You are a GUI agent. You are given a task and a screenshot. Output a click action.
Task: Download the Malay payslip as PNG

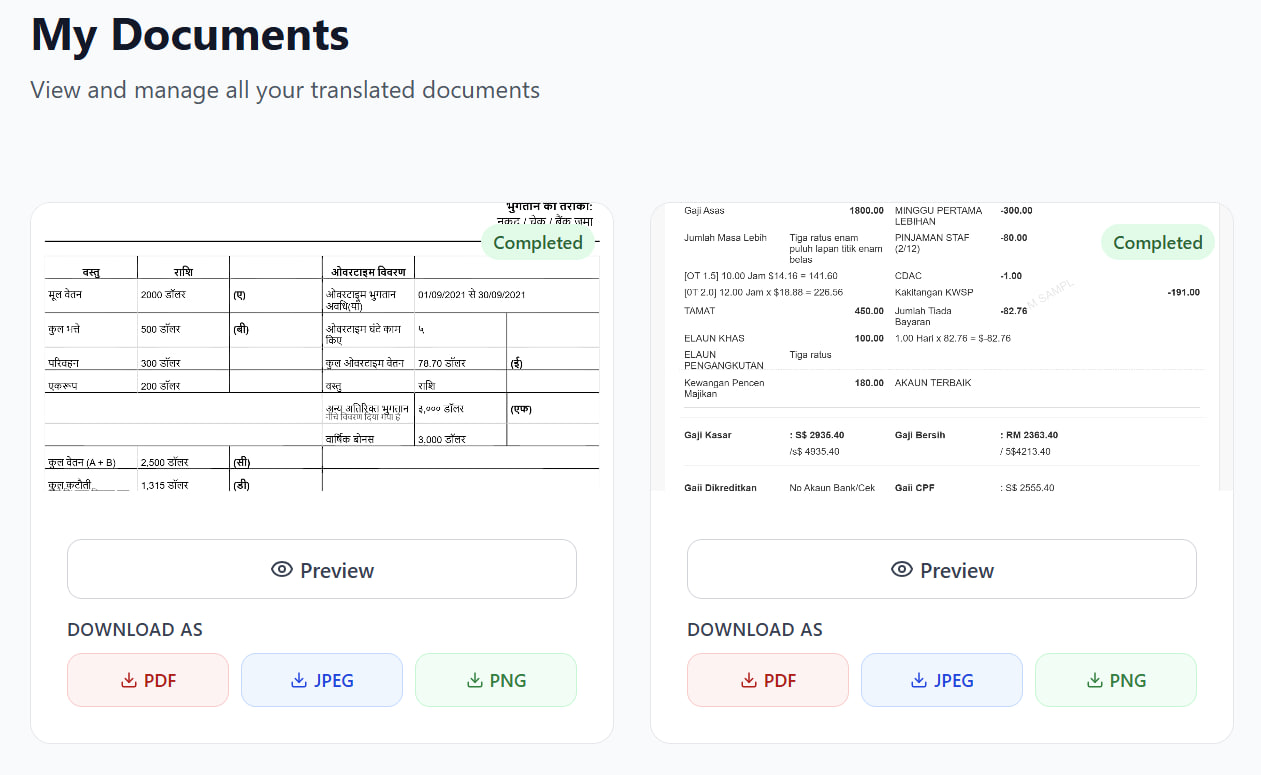pos(1116,680)
